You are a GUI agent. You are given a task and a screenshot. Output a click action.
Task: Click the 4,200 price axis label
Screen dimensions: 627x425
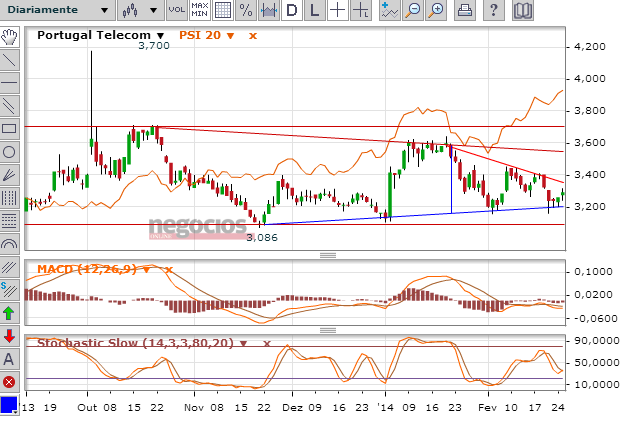[590, 47]
